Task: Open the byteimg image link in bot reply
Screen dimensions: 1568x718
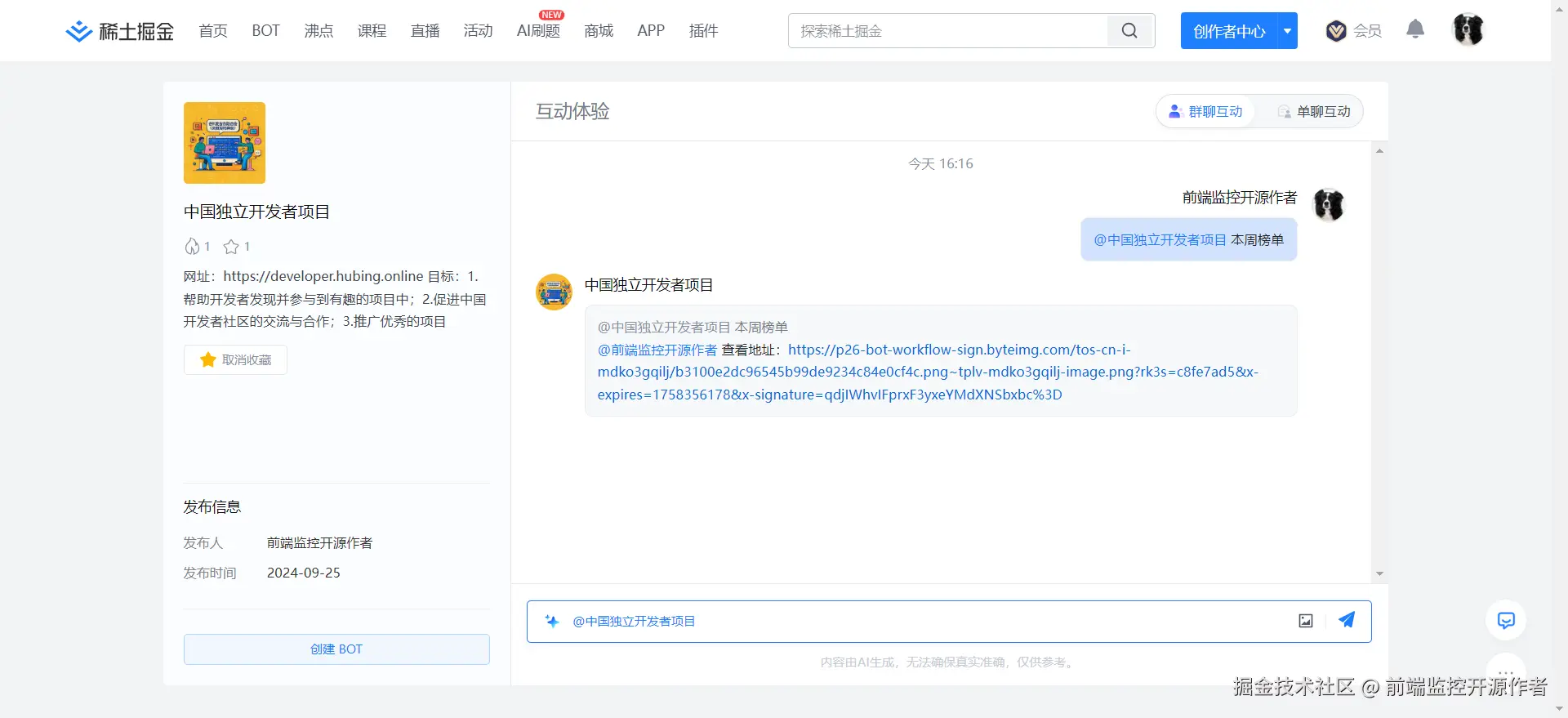Action: point(927,372)
